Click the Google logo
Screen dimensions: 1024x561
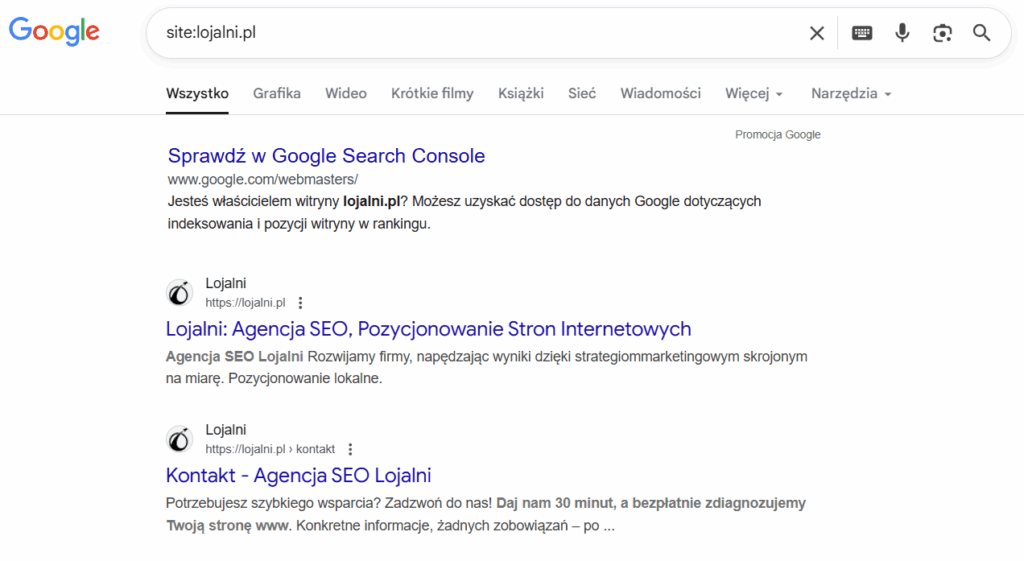coord(54,32)
